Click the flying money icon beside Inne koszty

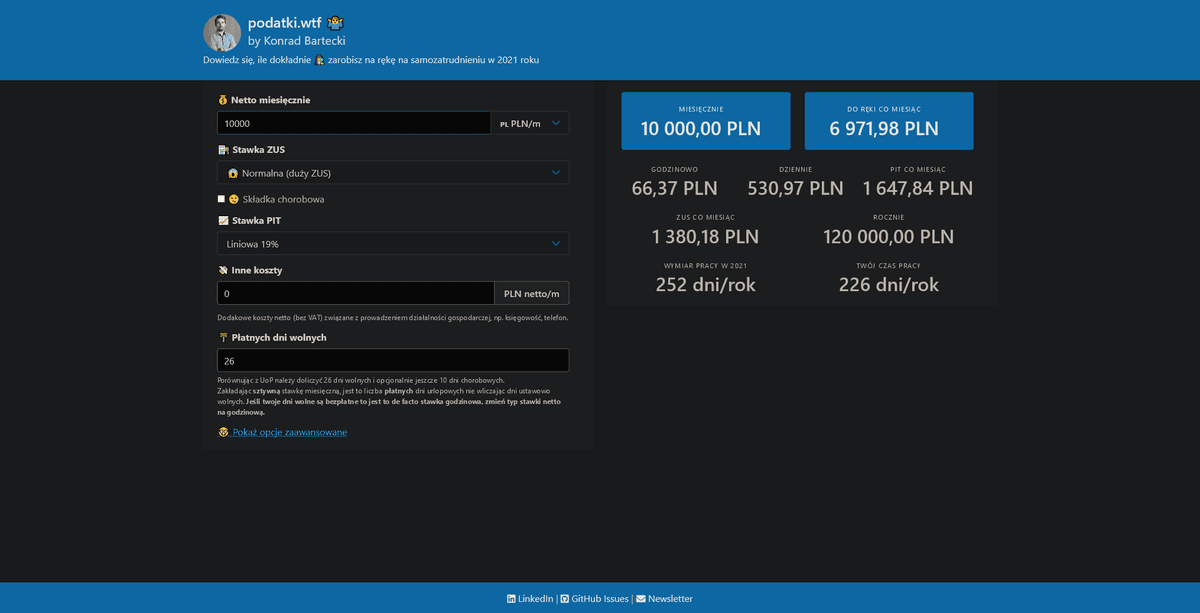coord(223,270)
